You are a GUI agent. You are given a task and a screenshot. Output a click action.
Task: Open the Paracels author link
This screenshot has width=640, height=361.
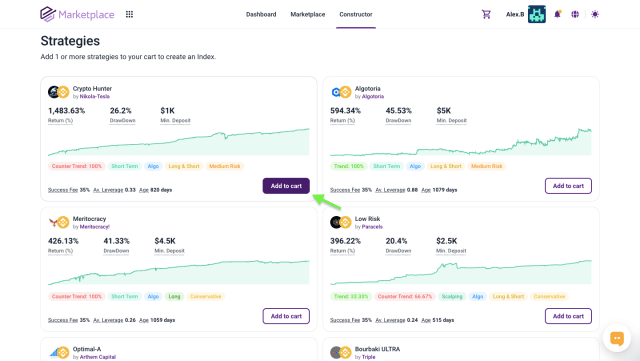pyautogui.click(x=372, y=227)
